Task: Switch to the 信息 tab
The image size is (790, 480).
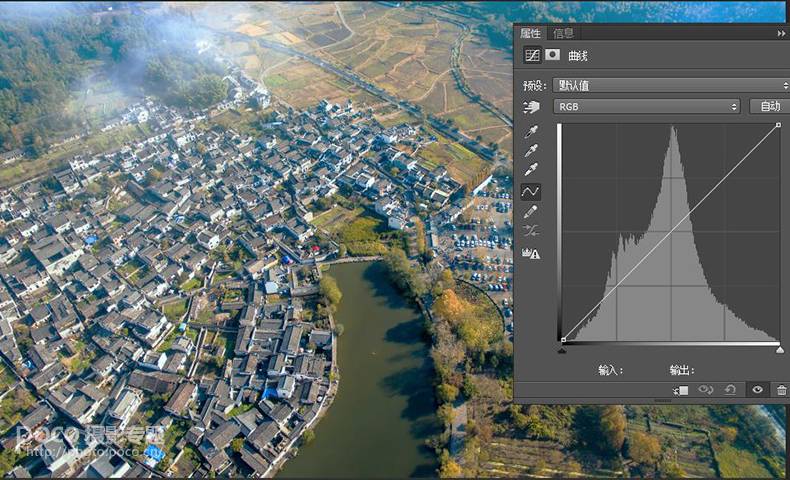Action: 563,33
